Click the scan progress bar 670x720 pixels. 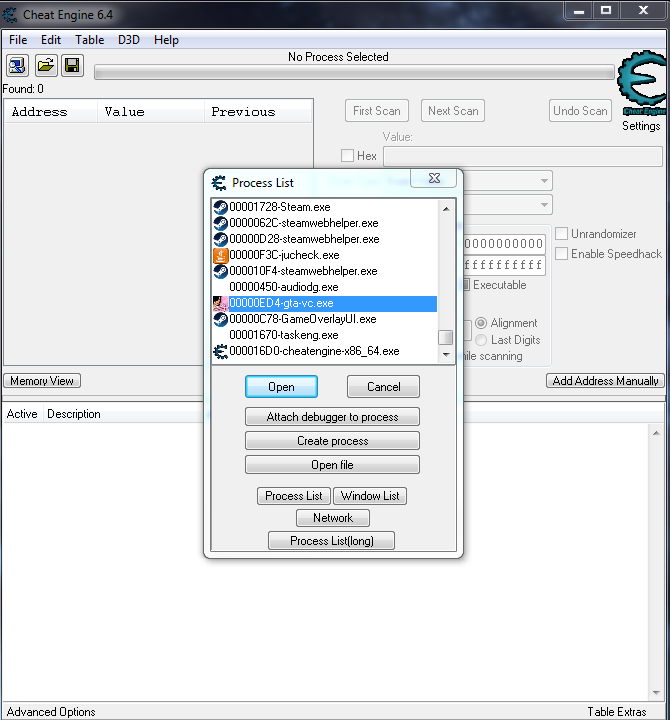point(354,73)
